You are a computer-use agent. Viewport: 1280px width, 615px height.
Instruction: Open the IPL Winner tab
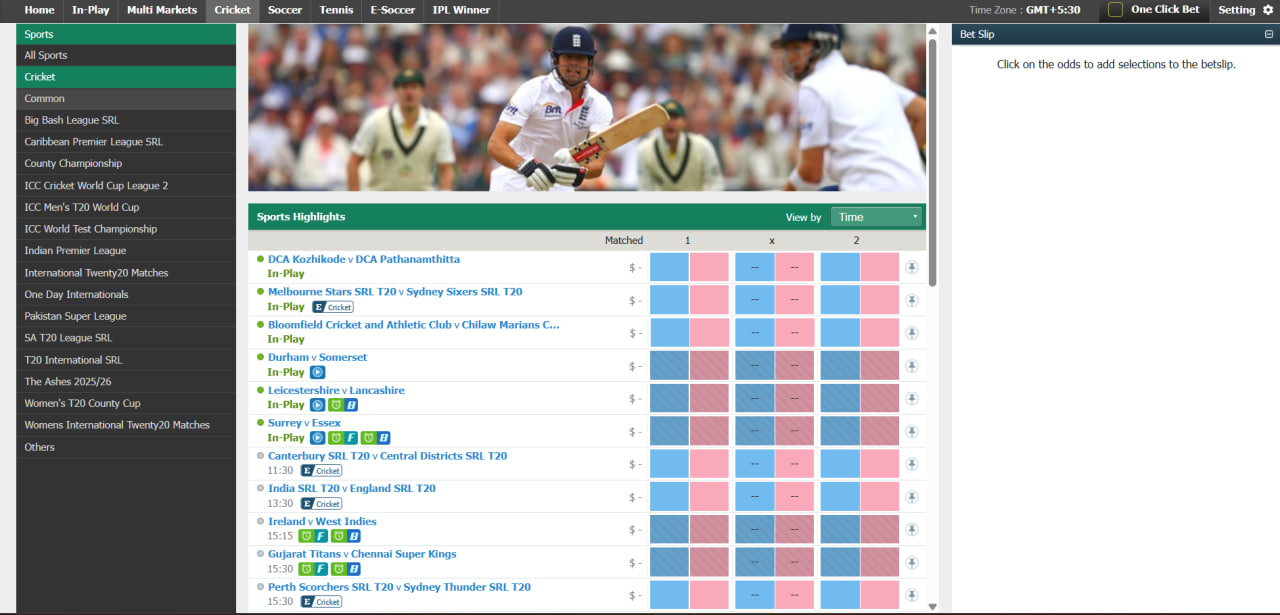click(x=461, y=10)
